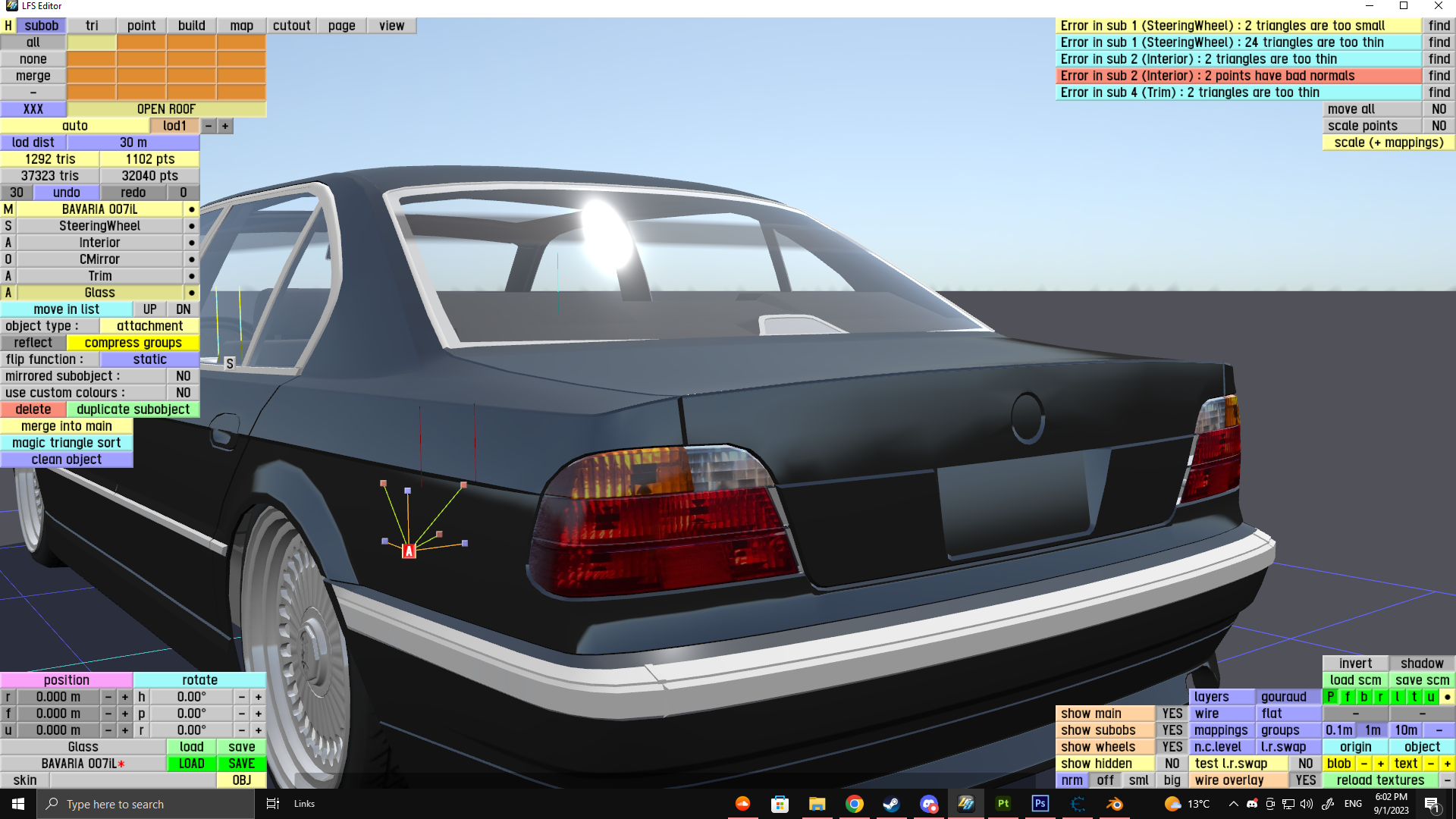This screenshot has height=819, width=1456.
Task: Change object type attachment selector
Action: click(149, 326)
